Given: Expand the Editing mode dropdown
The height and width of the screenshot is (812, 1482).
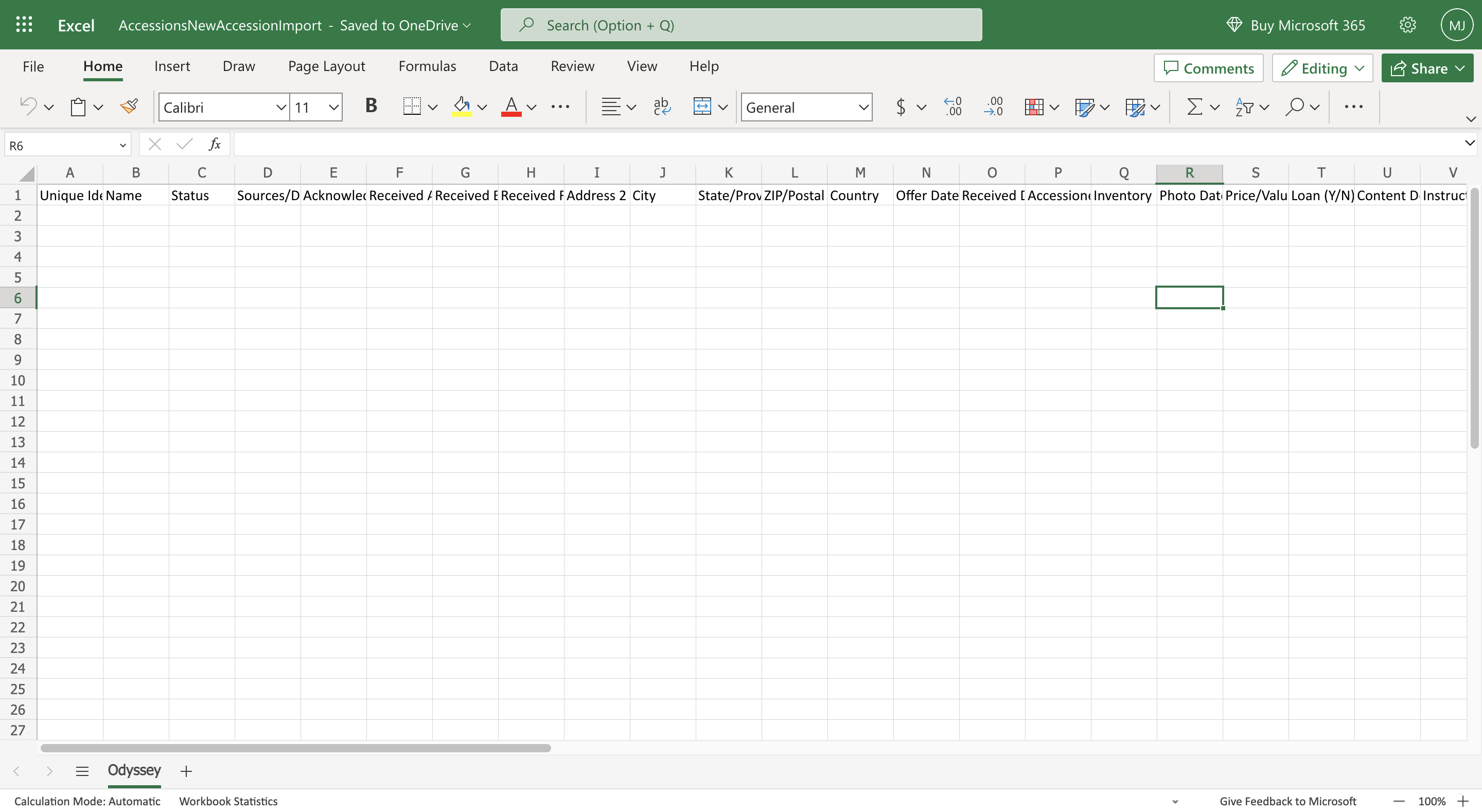Looking at the screenshot, I should (1322, 68).
